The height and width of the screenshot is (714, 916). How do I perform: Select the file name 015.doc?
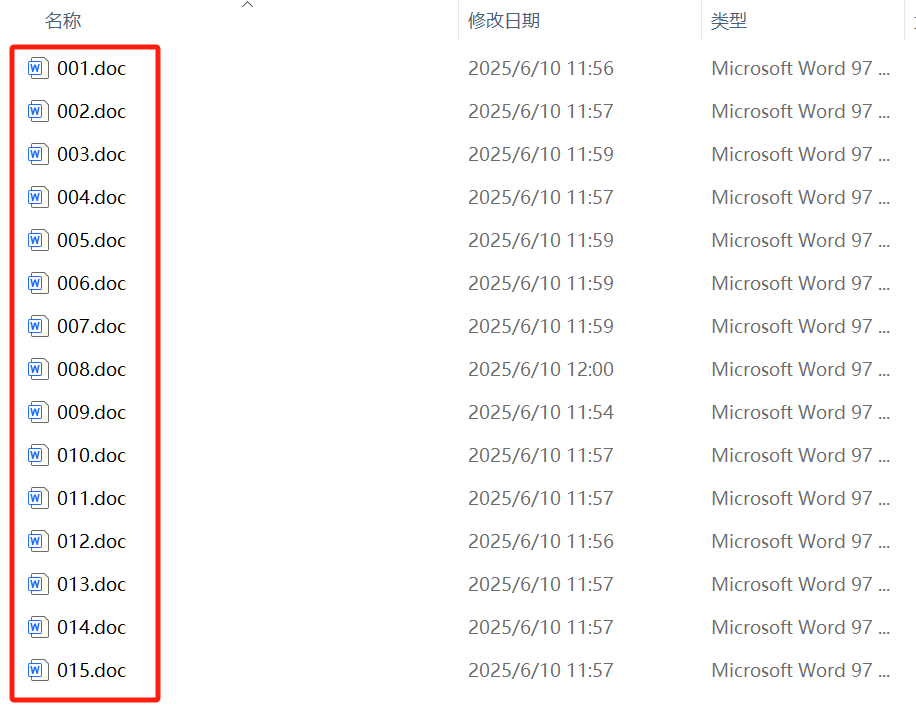[92, 670]
